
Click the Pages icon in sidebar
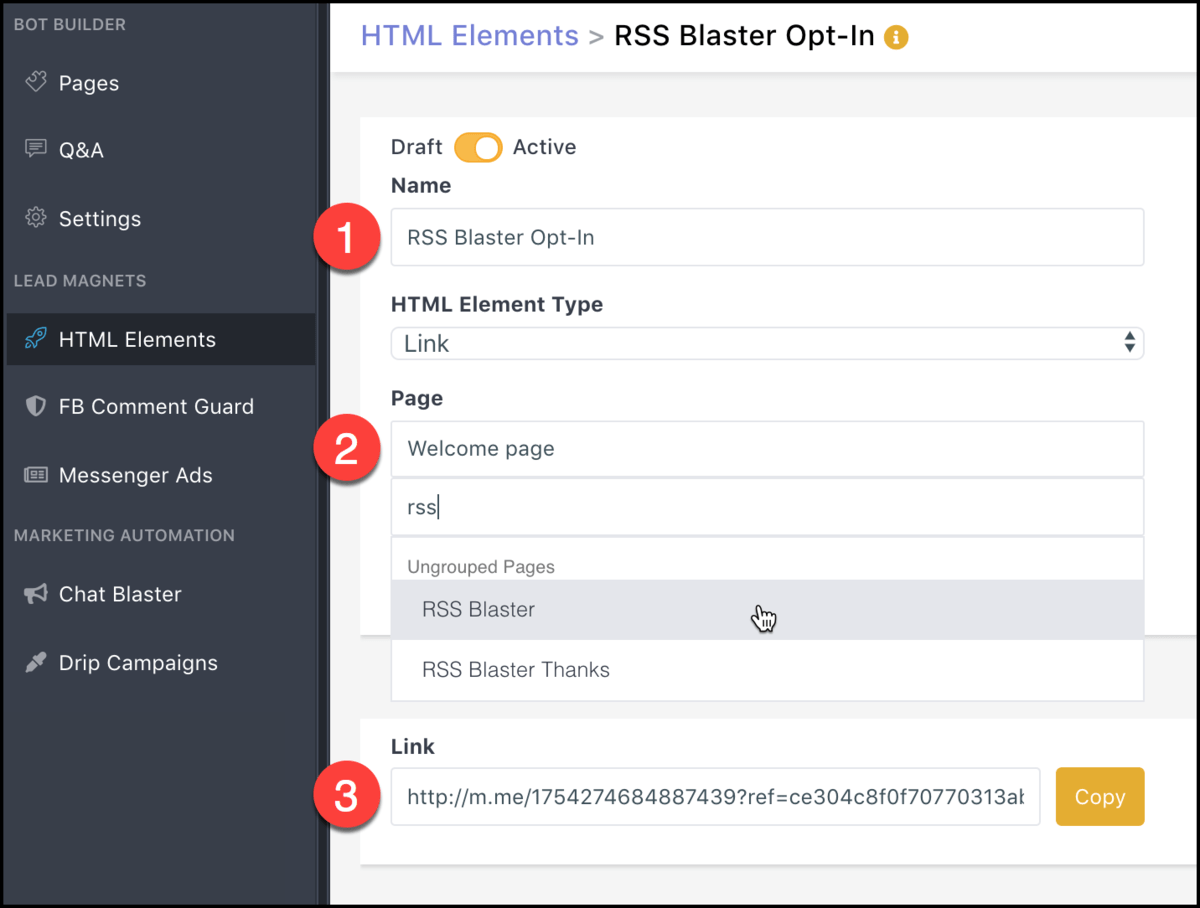tap(36, 82)
